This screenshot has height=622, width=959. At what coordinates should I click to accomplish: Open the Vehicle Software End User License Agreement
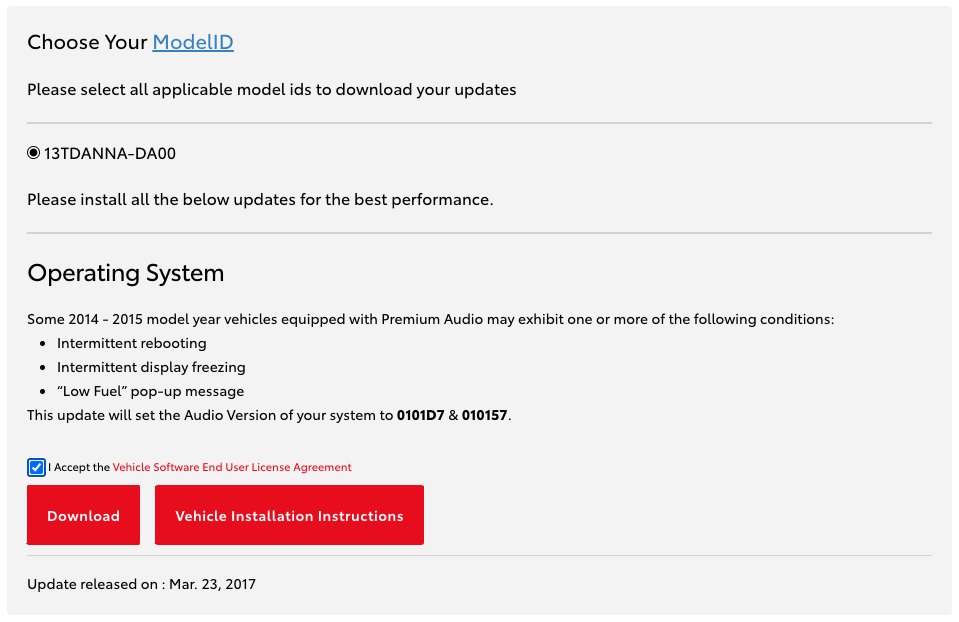232,467
